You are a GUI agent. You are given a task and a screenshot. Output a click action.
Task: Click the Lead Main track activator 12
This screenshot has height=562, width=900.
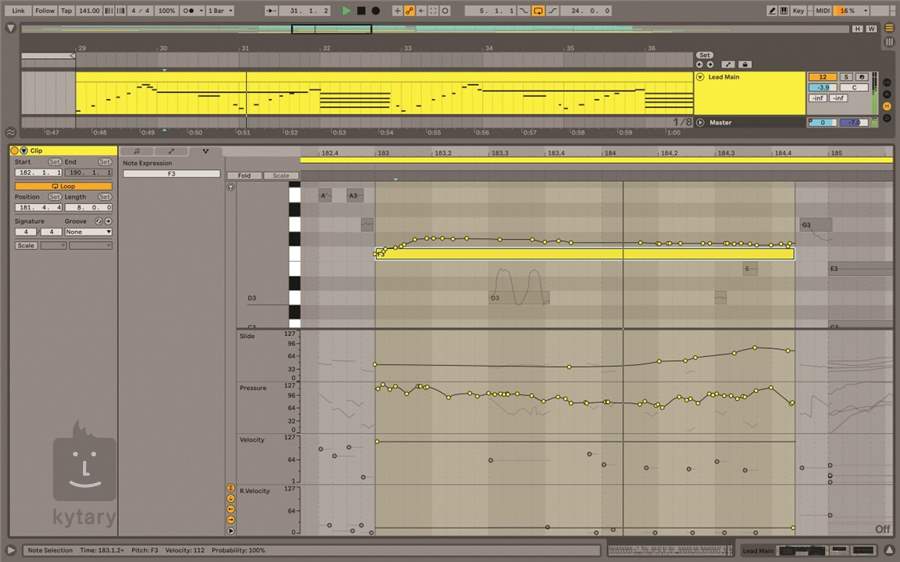coord(823,77)
